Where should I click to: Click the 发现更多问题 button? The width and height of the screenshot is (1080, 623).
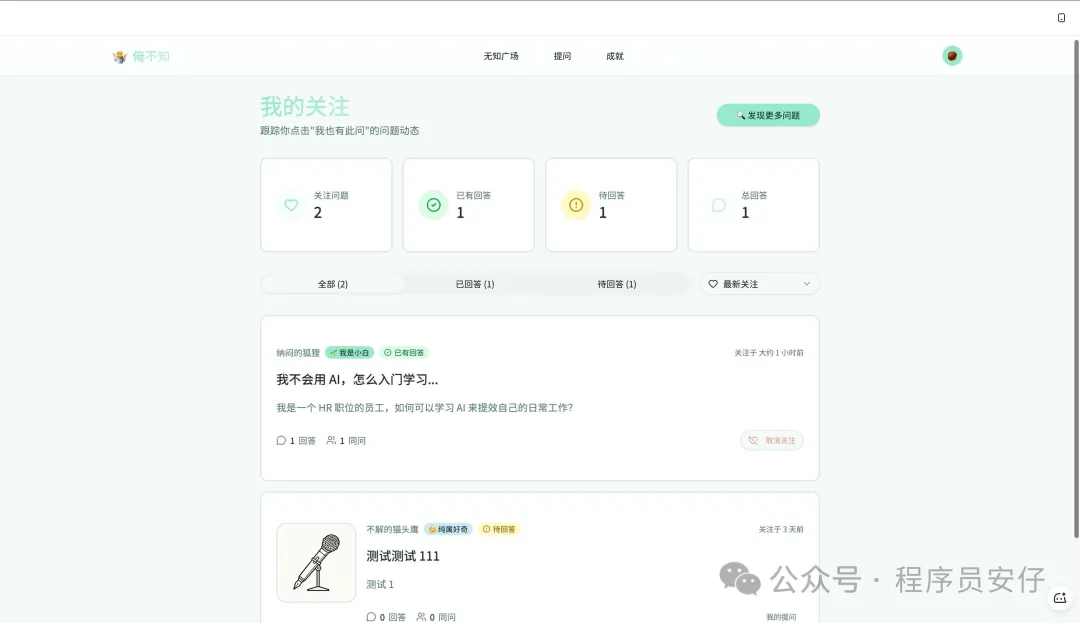click(768, 115)
